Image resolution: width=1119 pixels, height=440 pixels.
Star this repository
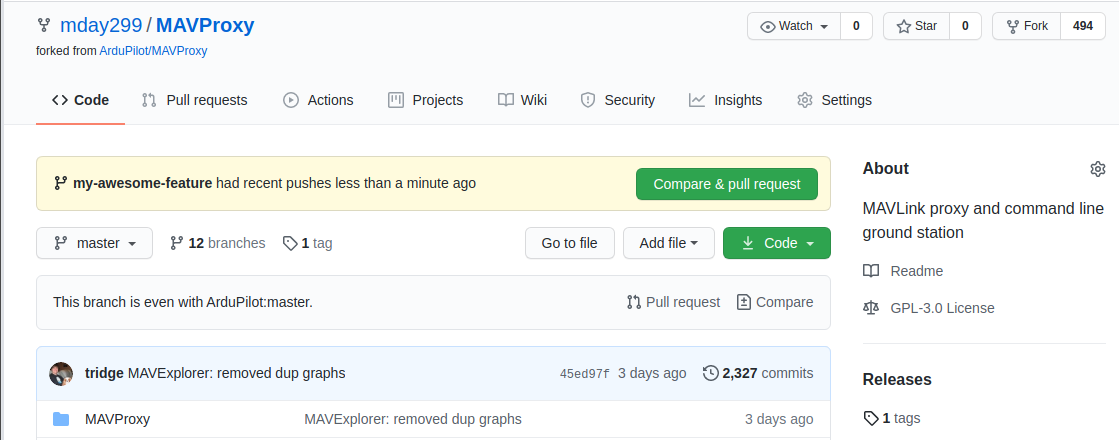916,26
